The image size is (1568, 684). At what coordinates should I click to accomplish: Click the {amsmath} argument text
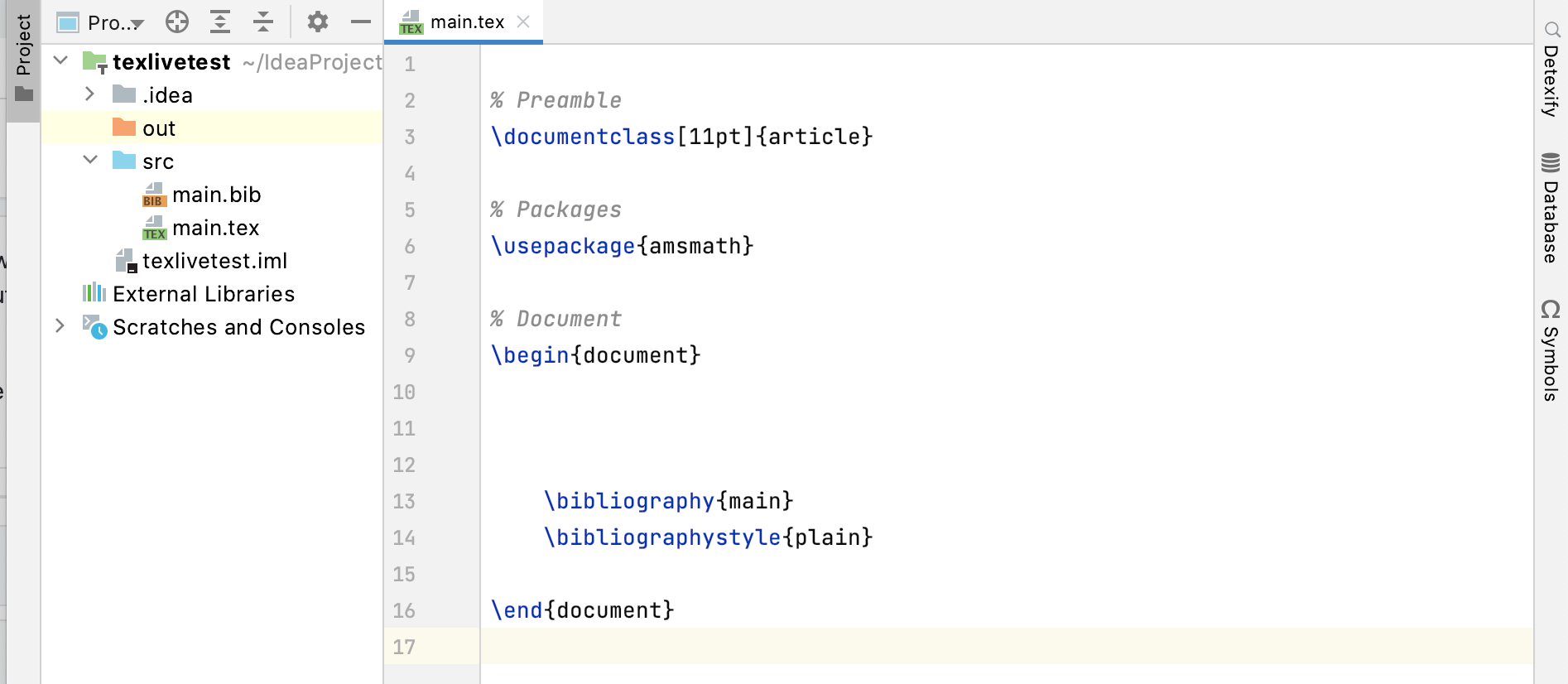tap(695, 246)
